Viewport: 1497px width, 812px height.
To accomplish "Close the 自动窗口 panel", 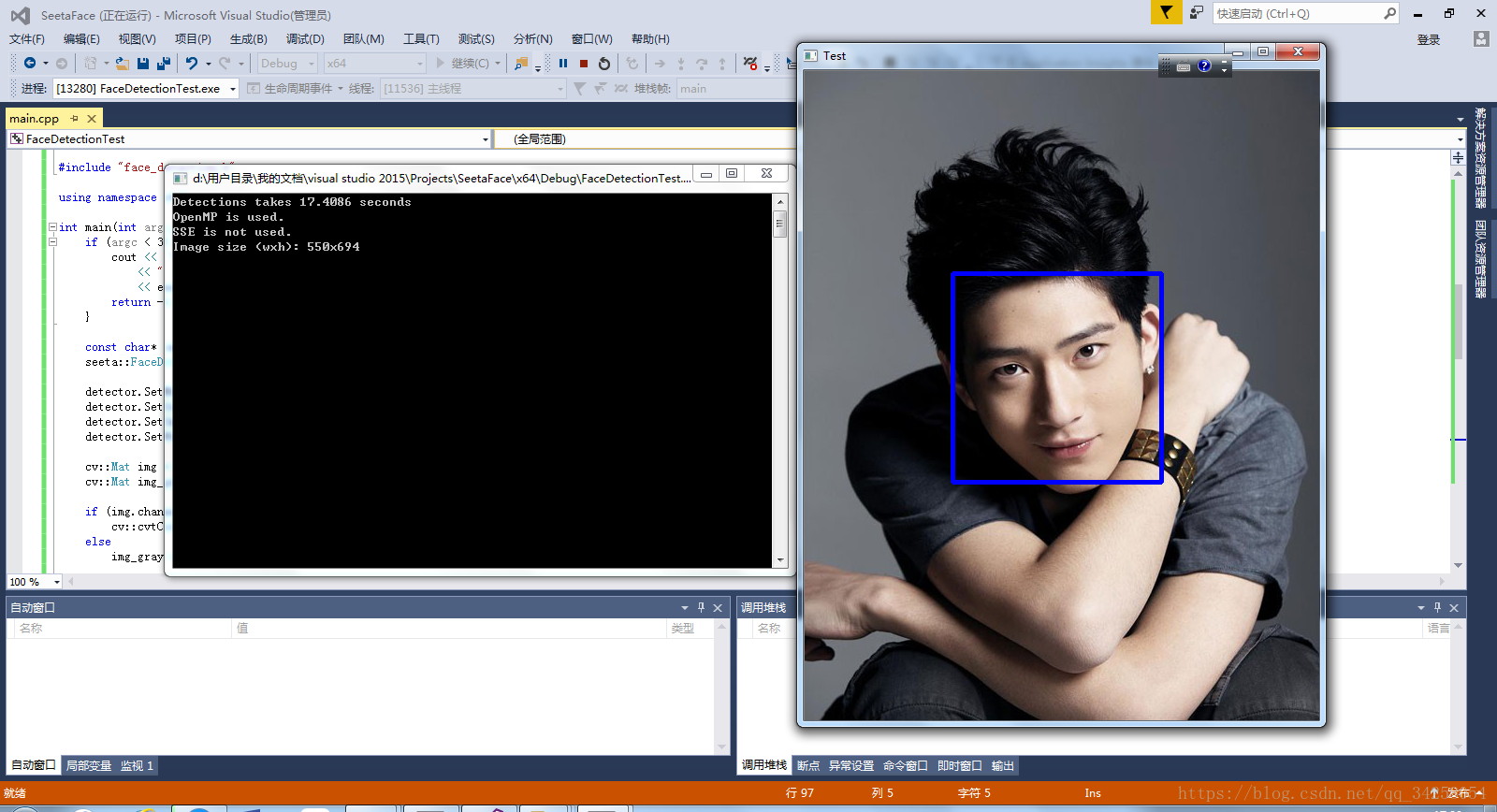I will pyautogui.click(x=718, y=608).
